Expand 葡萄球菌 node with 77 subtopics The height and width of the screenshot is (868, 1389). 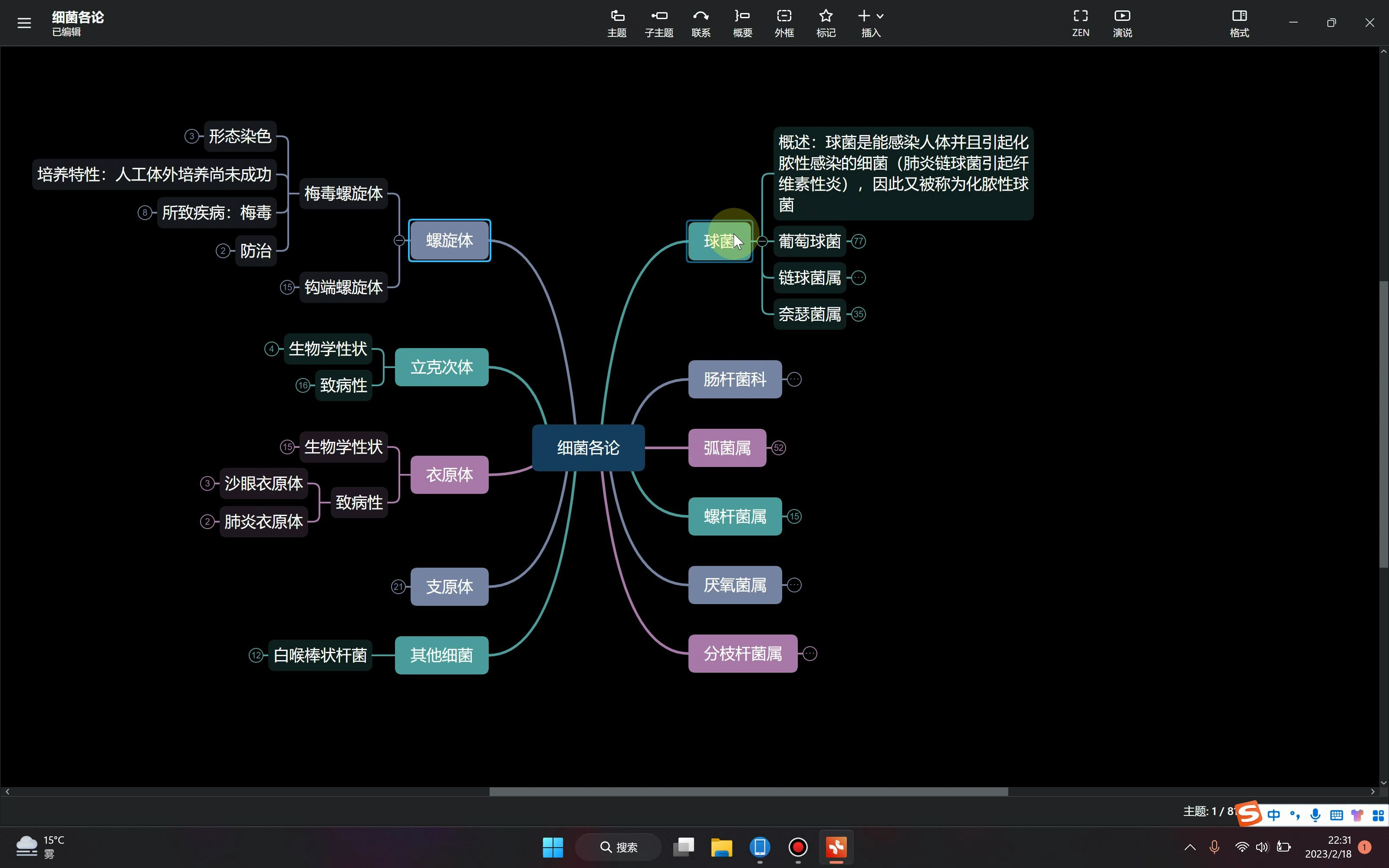(859, 241)
